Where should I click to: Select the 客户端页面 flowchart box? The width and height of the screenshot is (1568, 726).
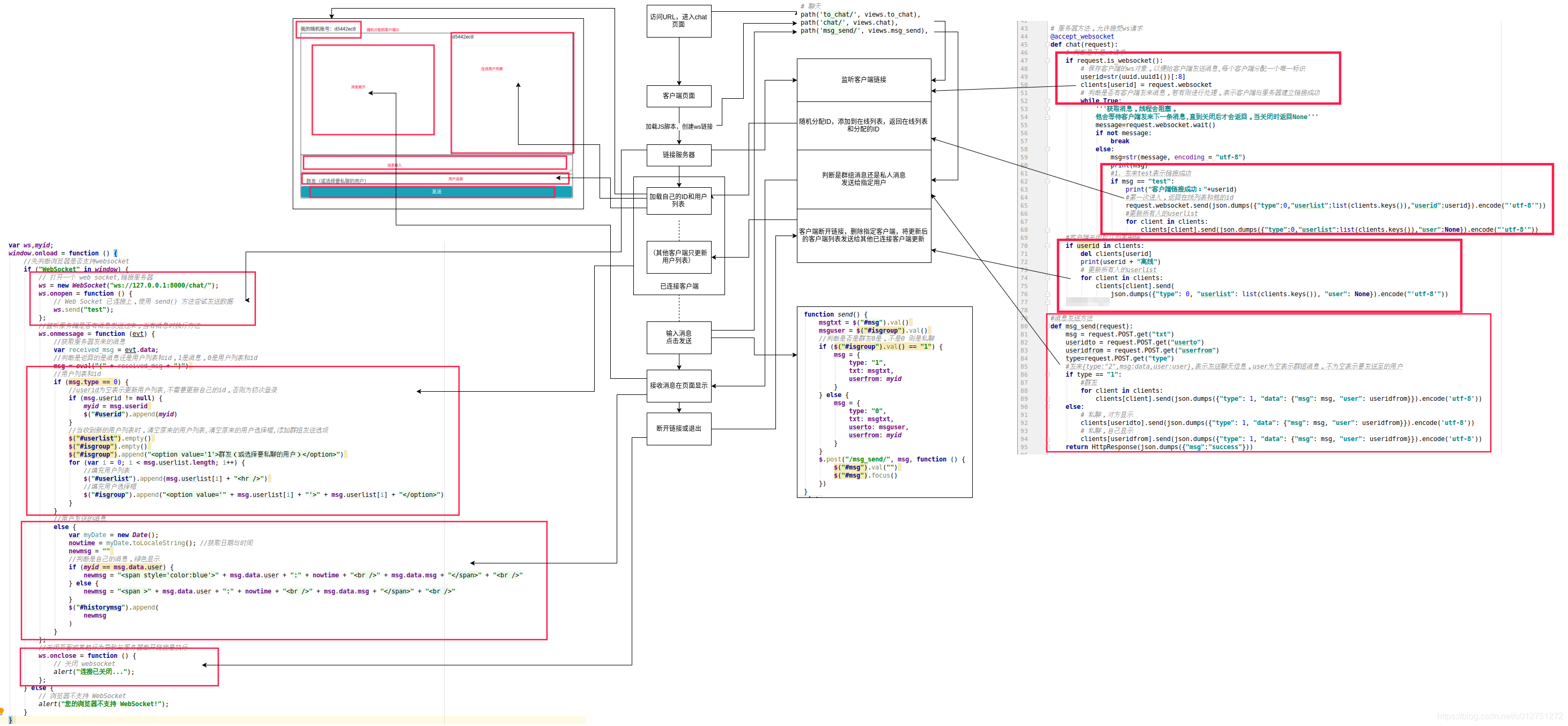pos(679,96)
